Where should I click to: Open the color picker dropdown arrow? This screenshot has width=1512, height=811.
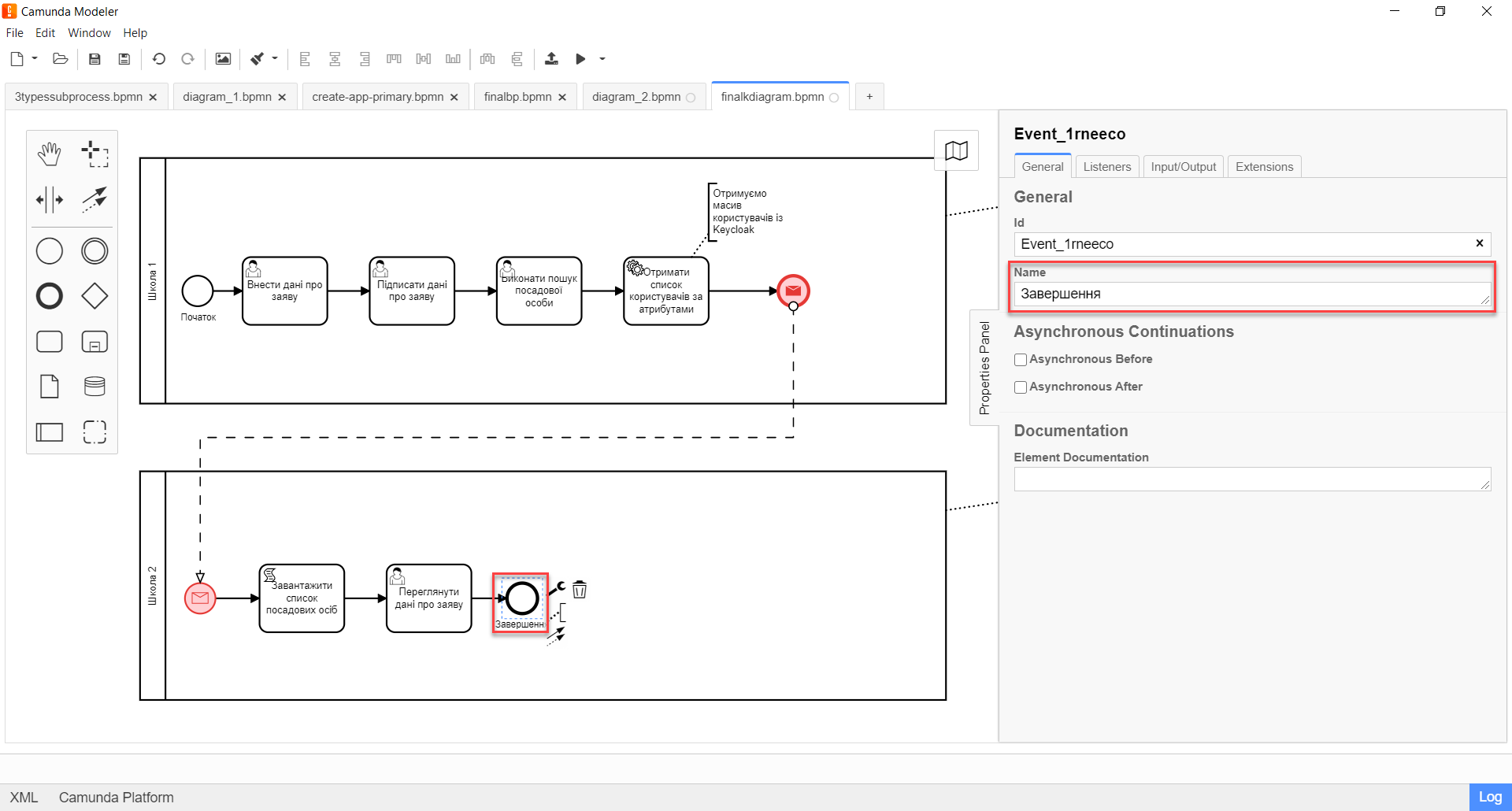tap(275, 59)
